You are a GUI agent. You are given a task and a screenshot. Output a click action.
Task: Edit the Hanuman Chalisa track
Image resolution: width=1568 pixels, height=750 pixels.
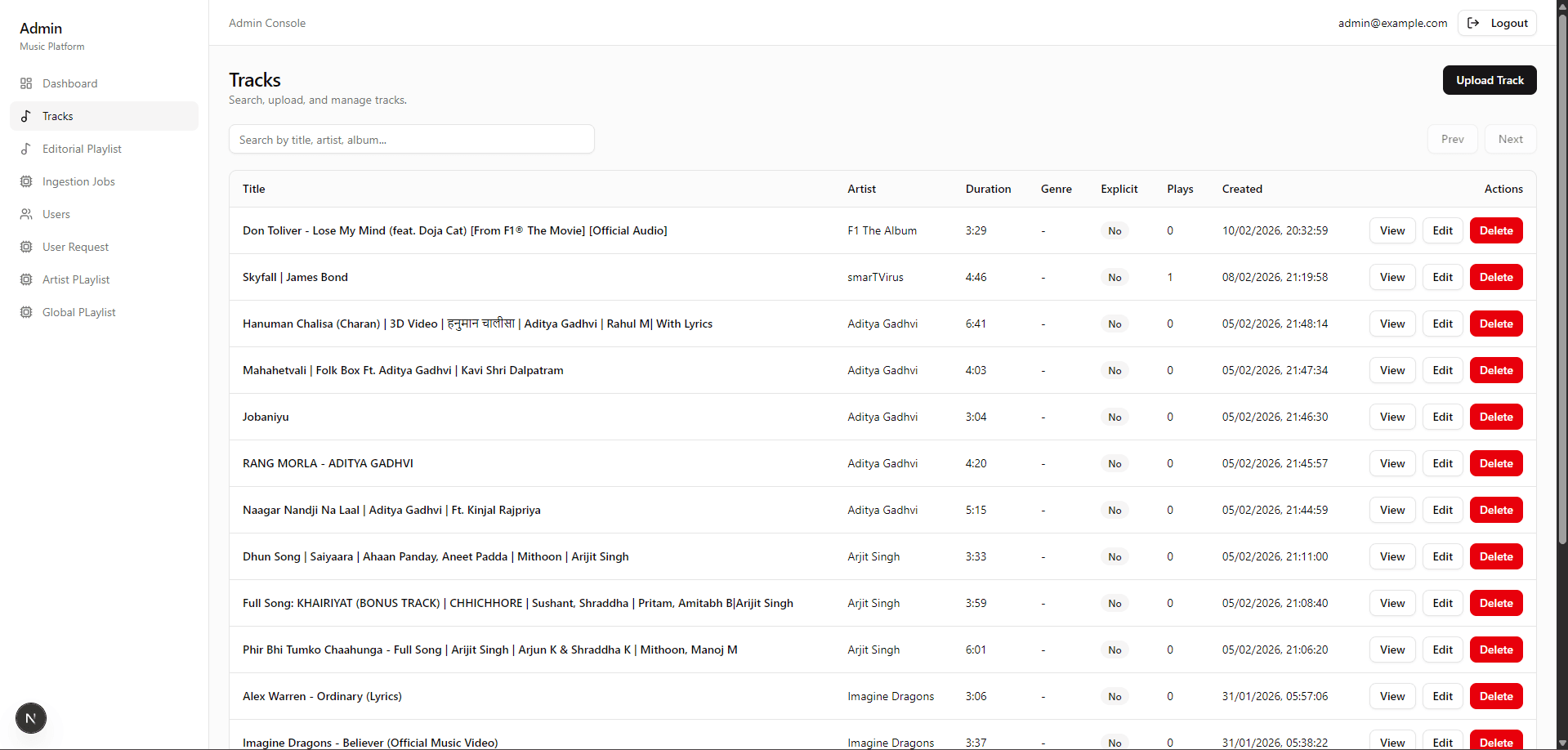(1443, 324)
